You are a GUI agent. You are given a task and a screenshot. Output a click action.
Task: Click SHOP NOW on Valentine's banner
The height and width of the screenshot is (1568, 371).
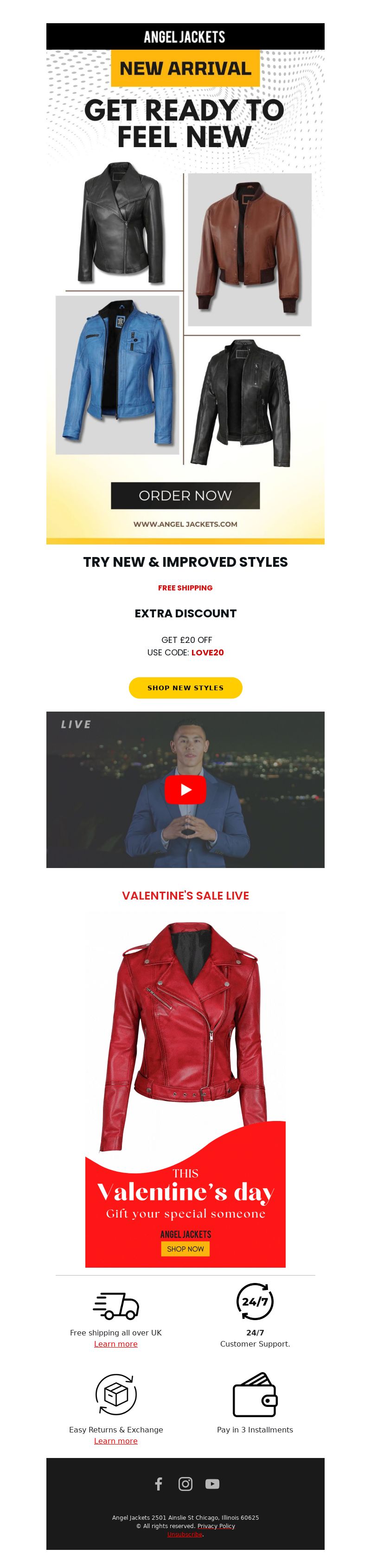coord(185,1249)
